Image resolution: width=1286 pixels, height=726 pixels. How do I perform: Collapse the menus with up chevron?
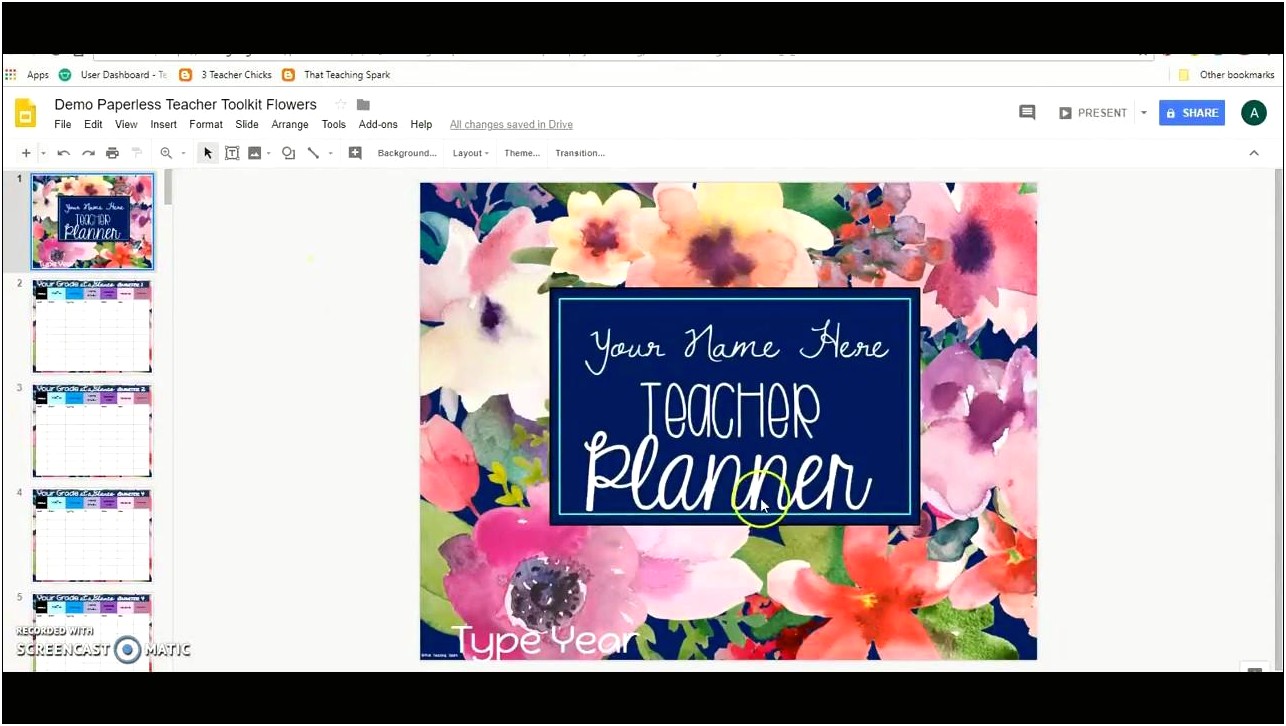pos(1254,153)
